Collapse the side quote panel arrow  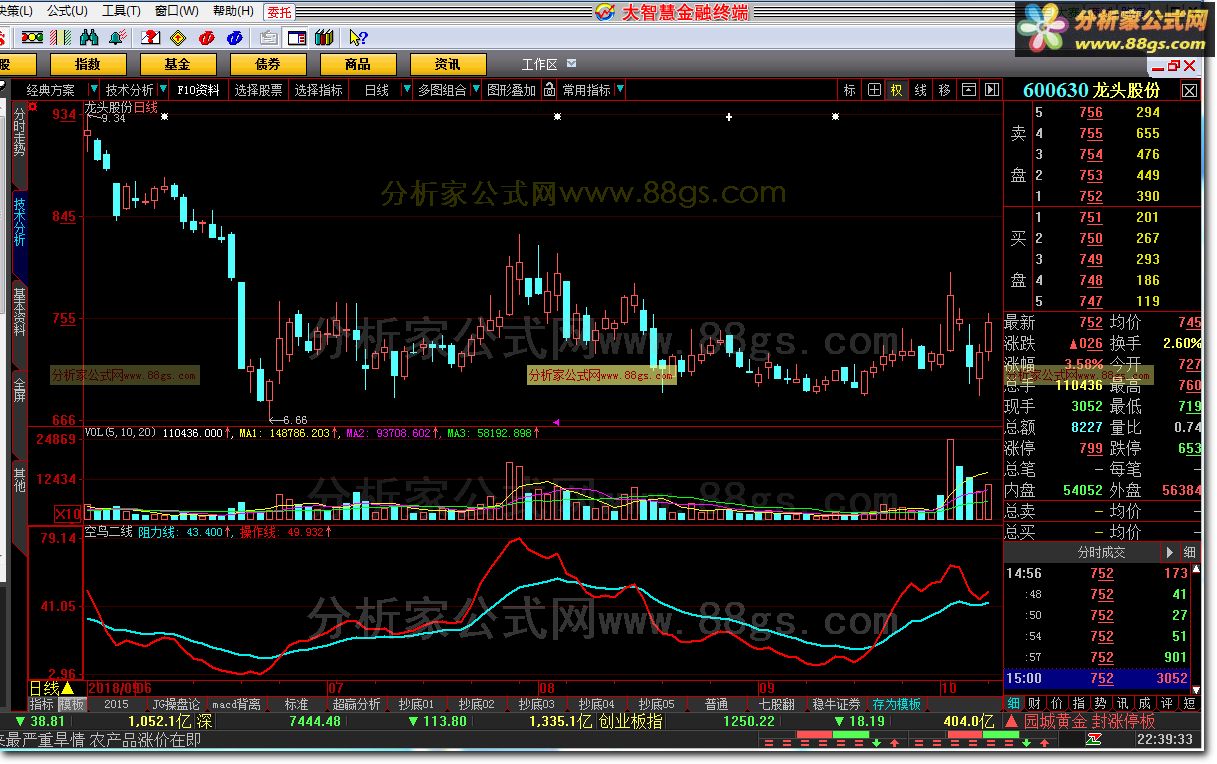tap(992, 90)
